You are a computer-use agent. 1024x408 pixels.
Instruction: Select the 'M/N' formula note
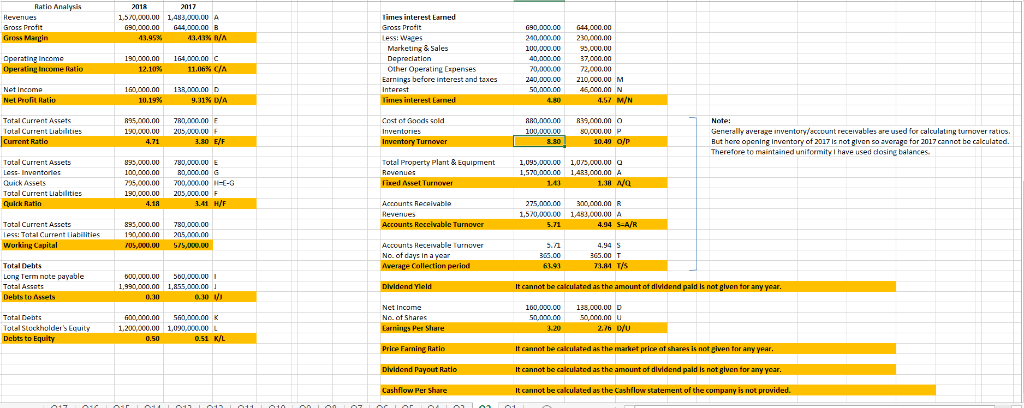tap(624, 101)
